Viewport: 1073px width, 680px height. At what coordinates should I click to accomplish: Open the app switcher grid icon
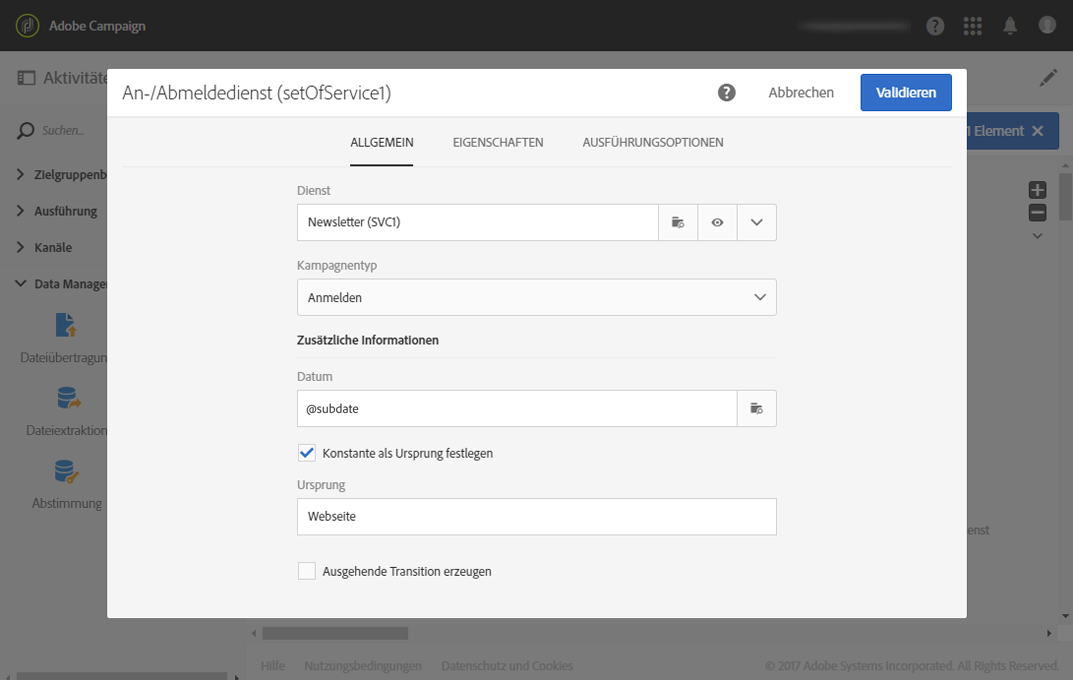point(972,26)
